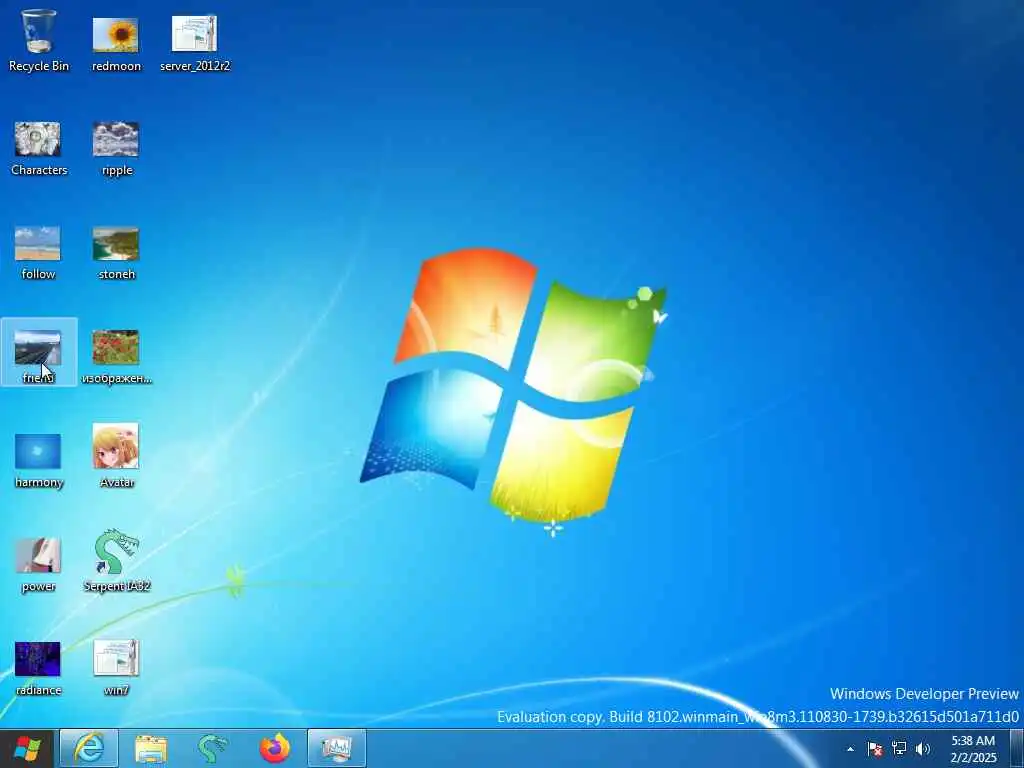Launch Firefox from taskbar
This screenshot has width=1024, height=768.
[x=275, y=749]
